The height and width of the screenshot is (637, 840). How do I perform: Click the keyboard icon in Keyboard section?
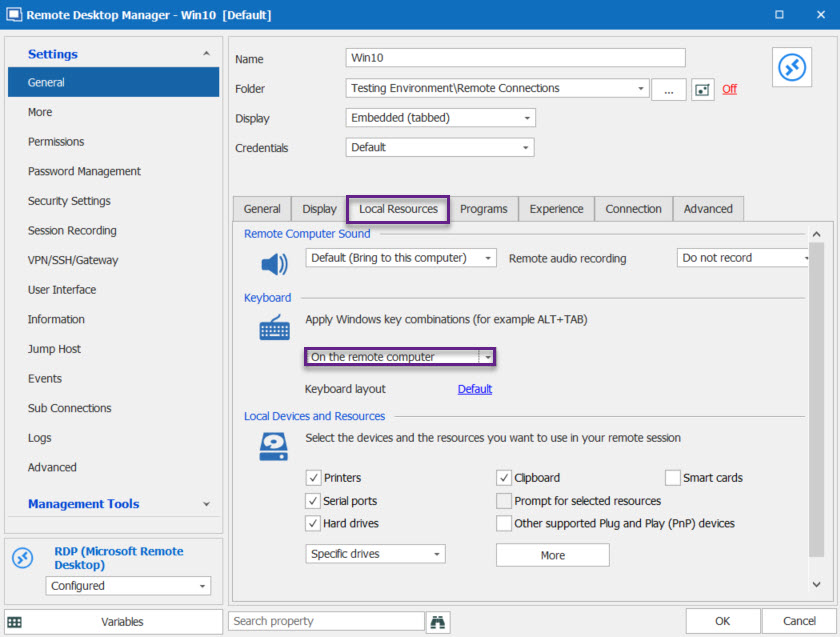point(274,328)
